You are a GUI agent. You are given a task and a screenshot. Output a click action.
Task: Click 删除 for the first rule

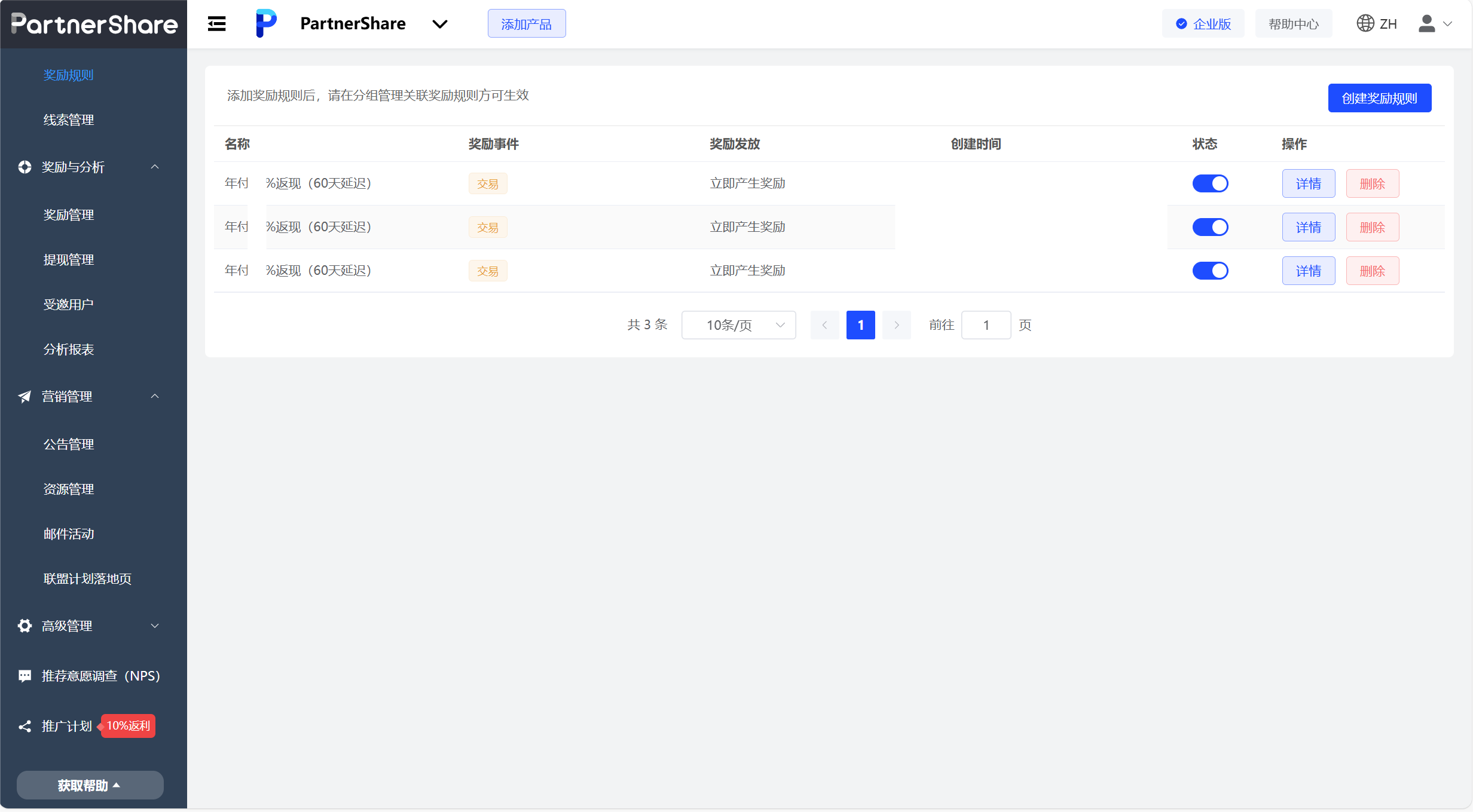pyautogui.click(x=1372, y=183)
